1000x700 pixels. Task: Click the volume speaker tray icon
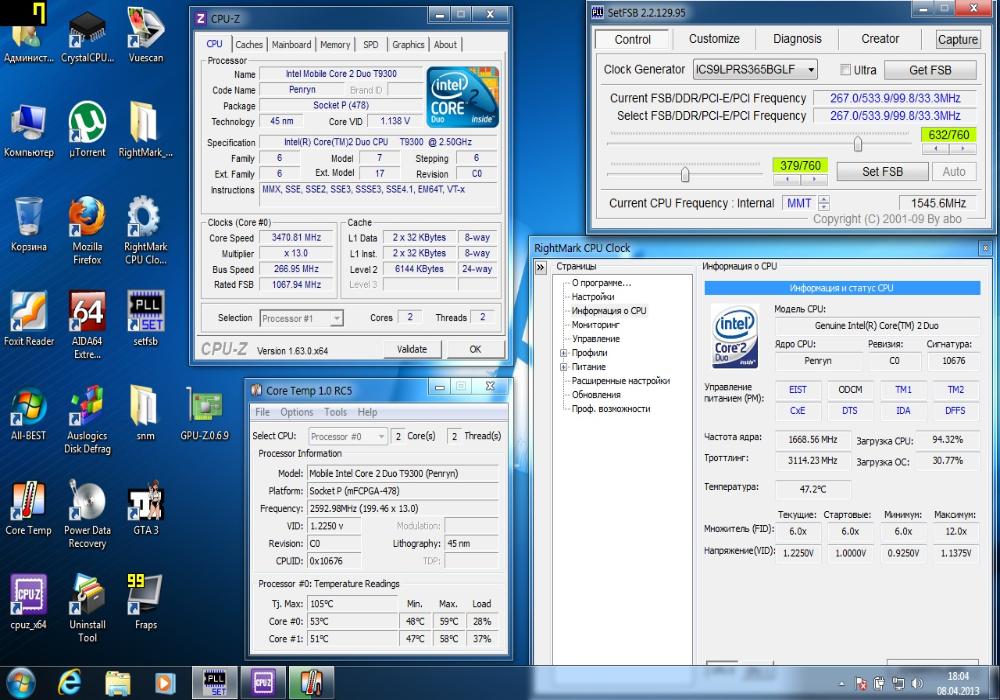tap(917, 683)
